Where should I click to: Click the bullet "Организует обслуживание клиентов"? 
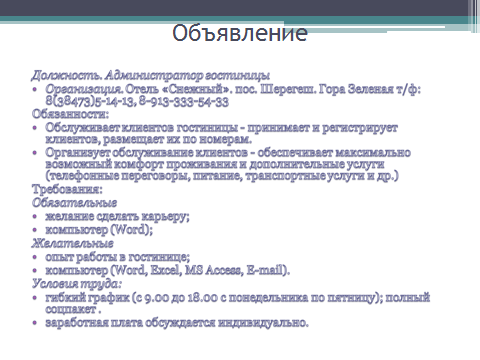228,164
